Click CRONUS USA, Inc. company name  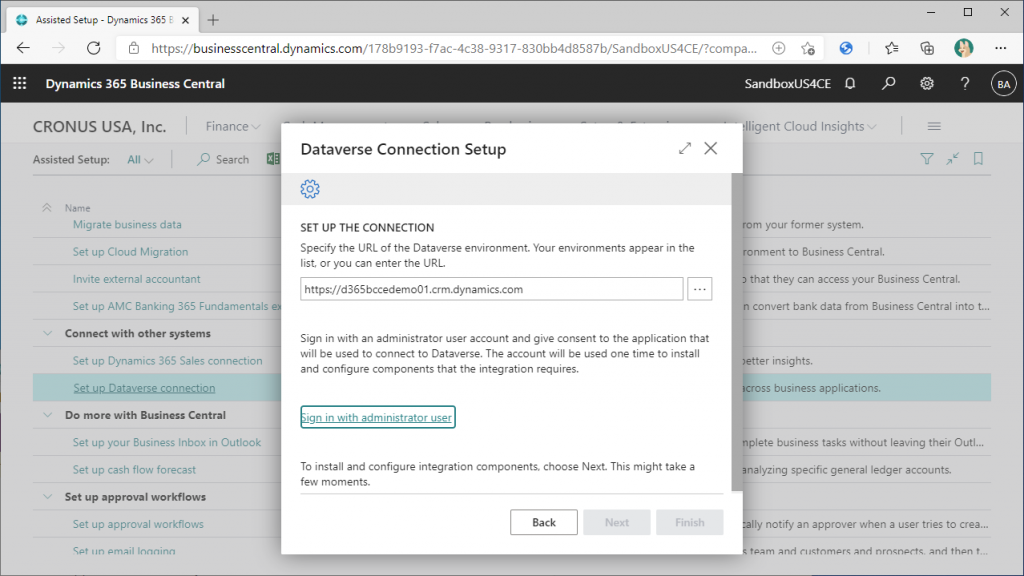99,127
